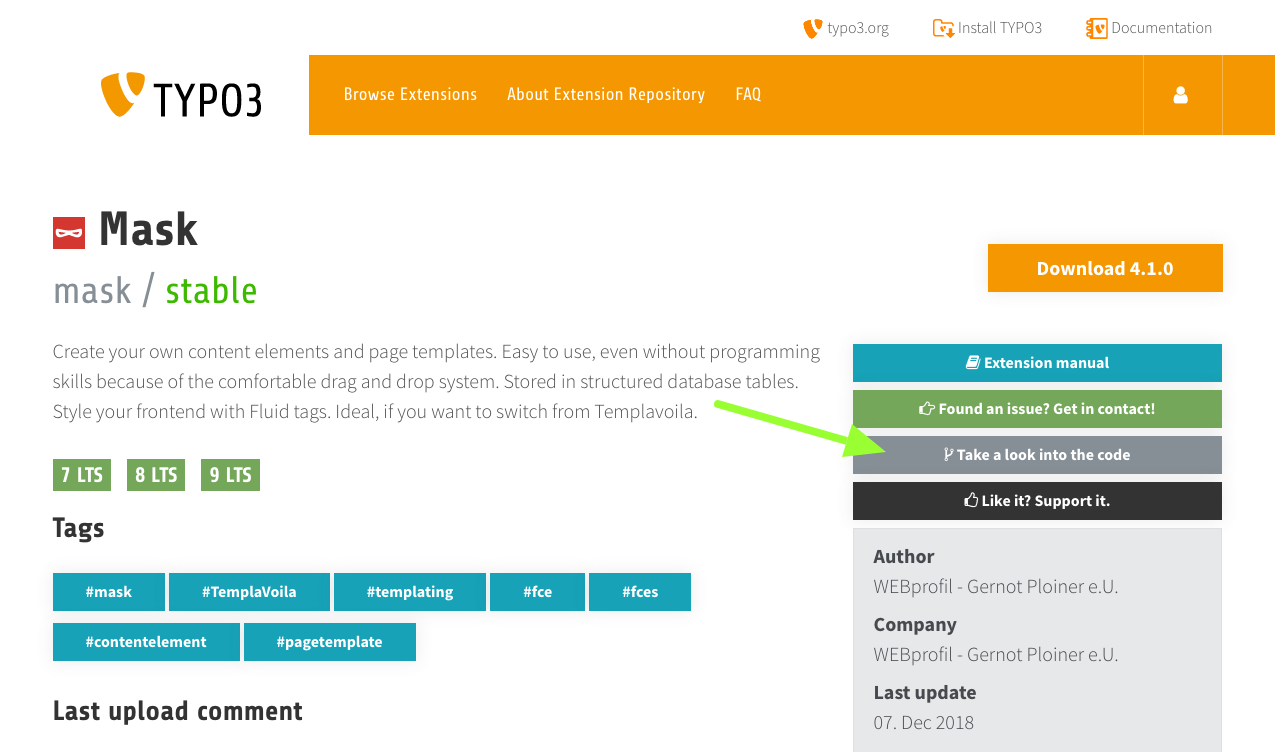Open the Extension manual
This screenshot has height=752, width=1275.
pos(1037,363)
